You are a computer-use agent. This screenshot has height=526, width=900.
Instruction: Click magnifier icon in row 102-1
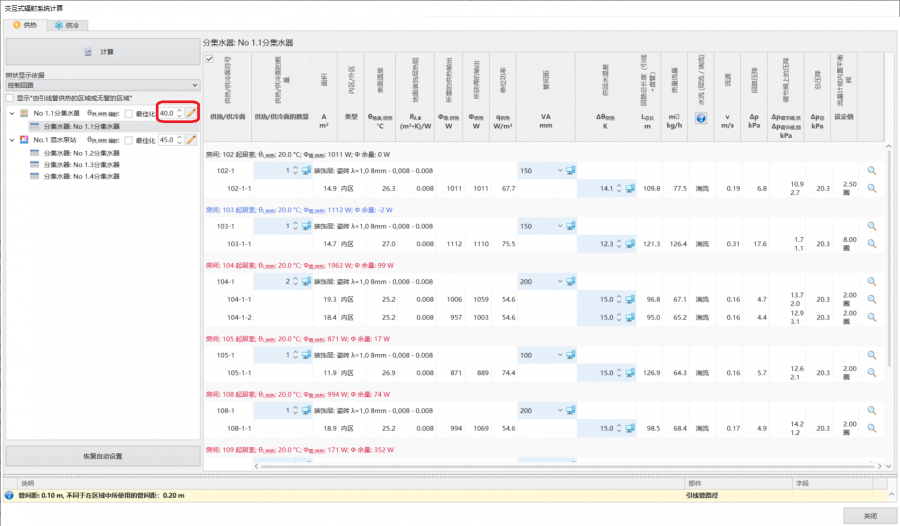pos(871,171)
